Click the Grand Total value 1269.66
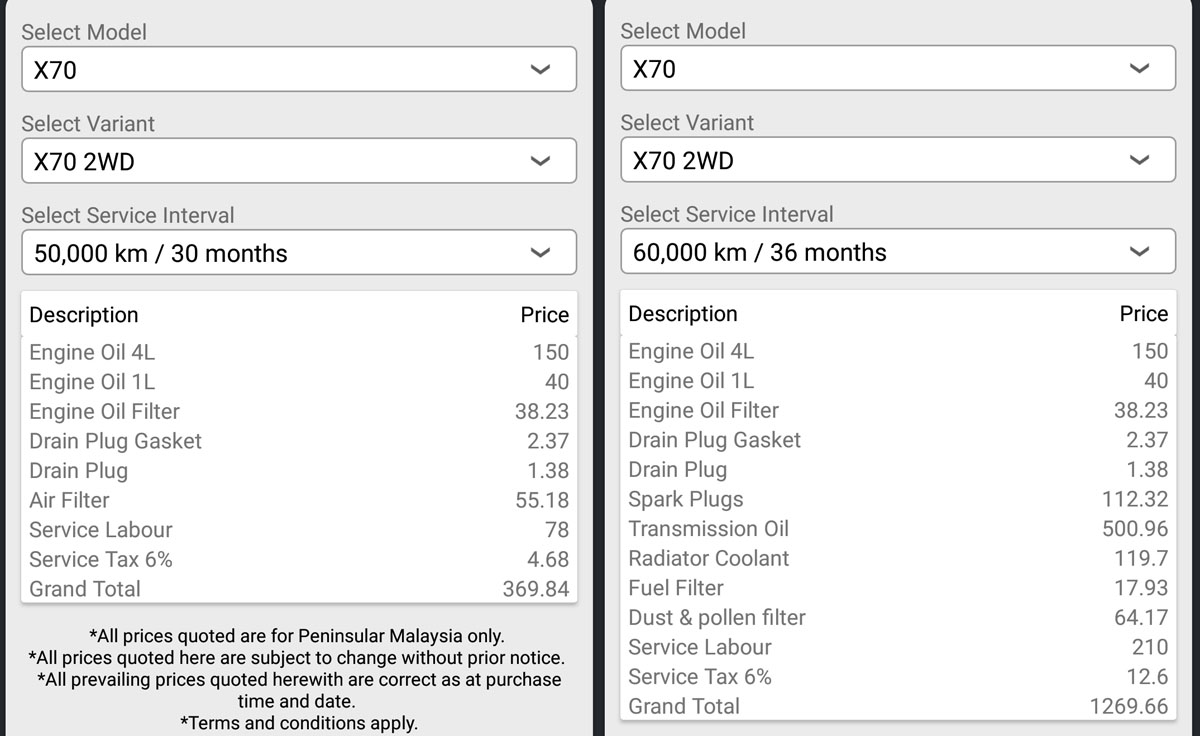Viewport: 1200px width, 736px height. [1128, 706]
